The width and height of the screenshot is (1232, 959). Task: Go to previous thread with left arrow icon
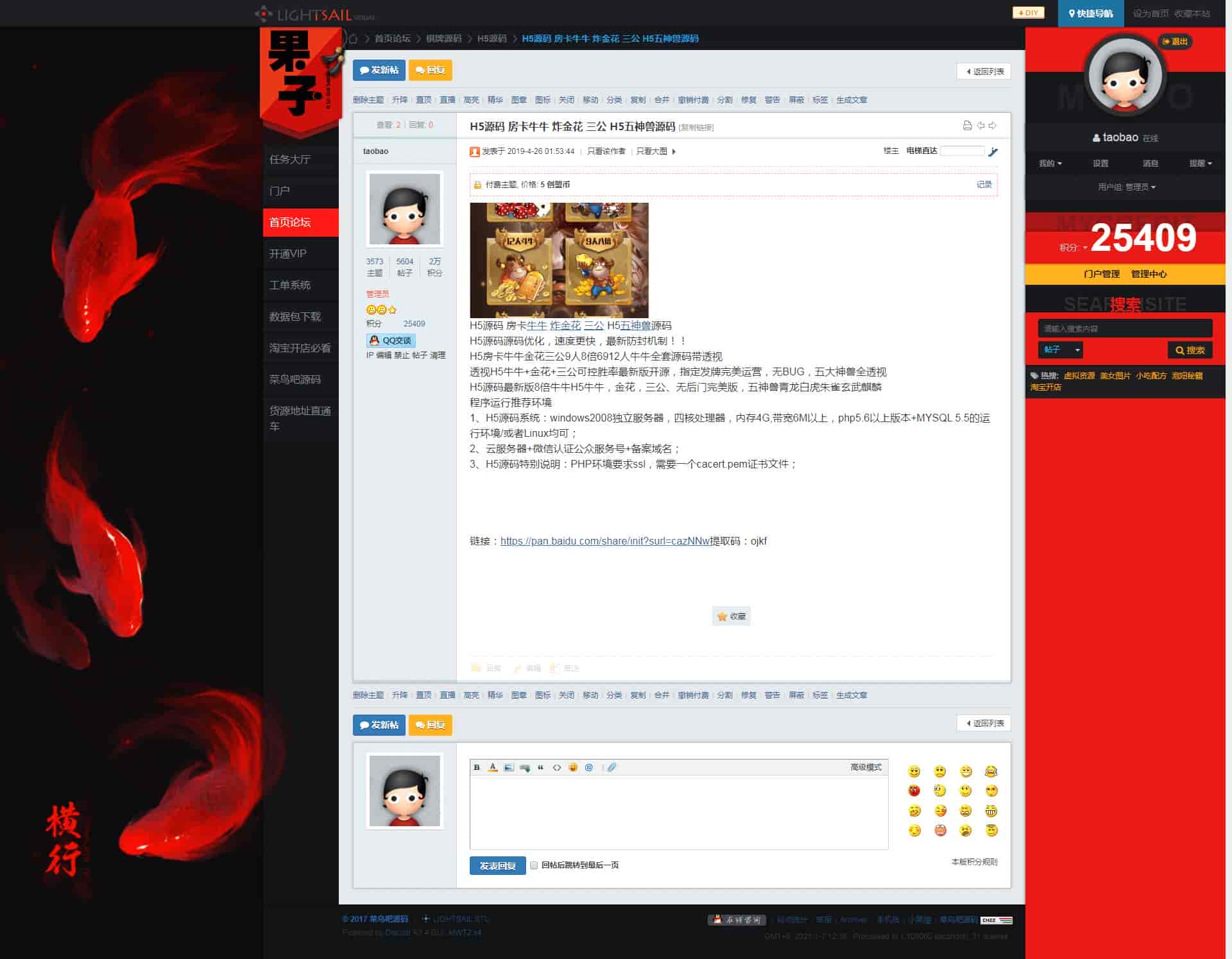(x=980, y=126)
